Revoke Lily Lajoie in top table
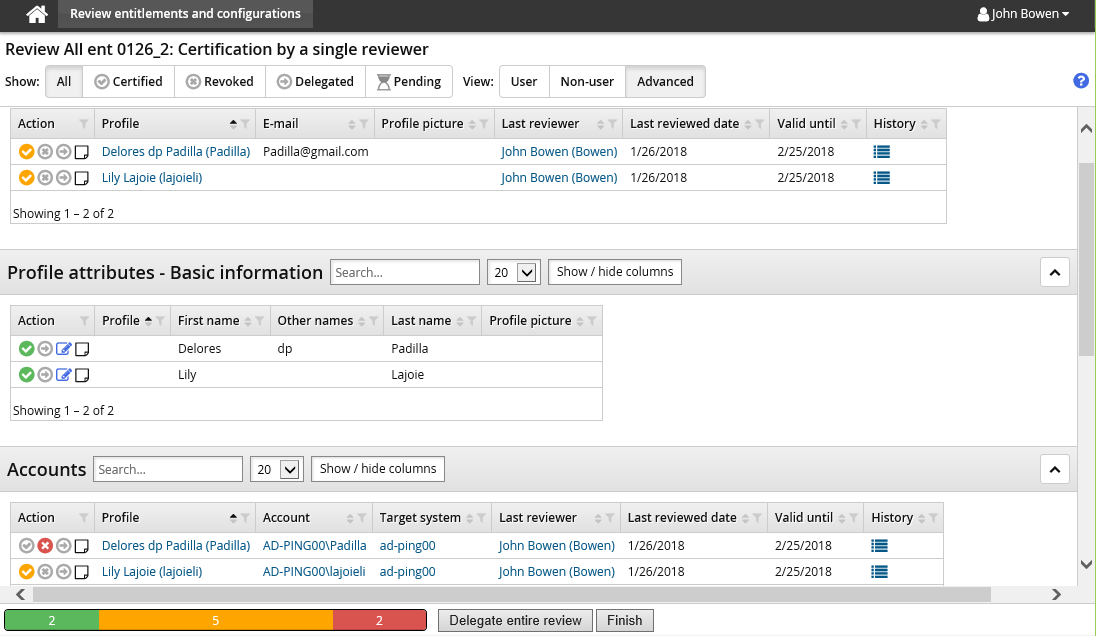The width and height of the screenshot is (1096, 636). 45,178
